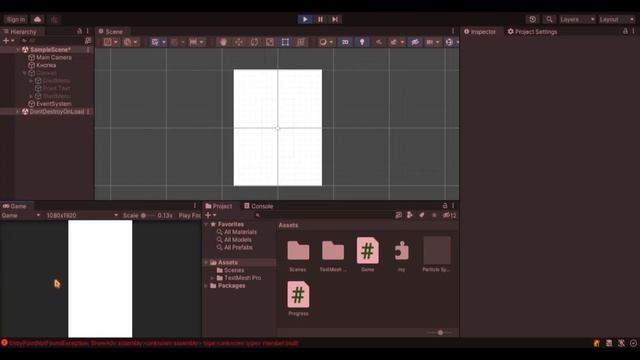Select the Scale tool
640x360 pixels.
tap(270, 42)
